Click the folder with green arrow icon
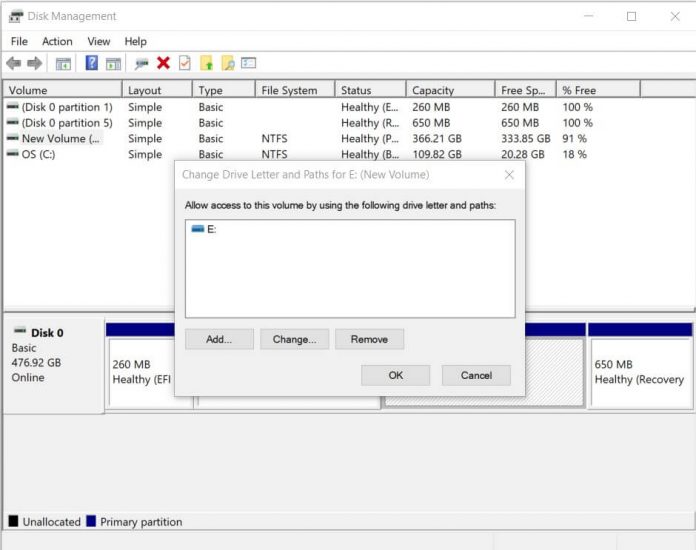This screenshot has height=550, width=696. click(x=207, y=63)
